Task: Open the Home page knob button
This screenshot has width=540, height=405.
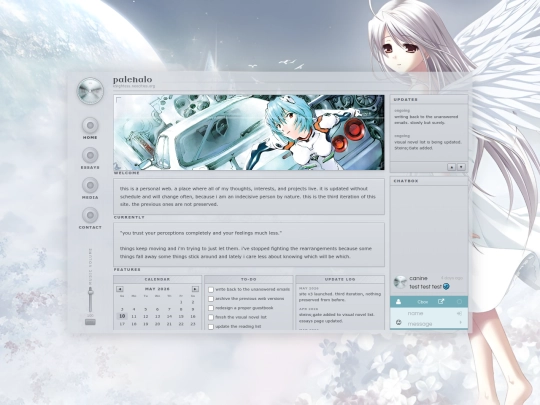Action: pyautogui.click(x=90, y=125)
